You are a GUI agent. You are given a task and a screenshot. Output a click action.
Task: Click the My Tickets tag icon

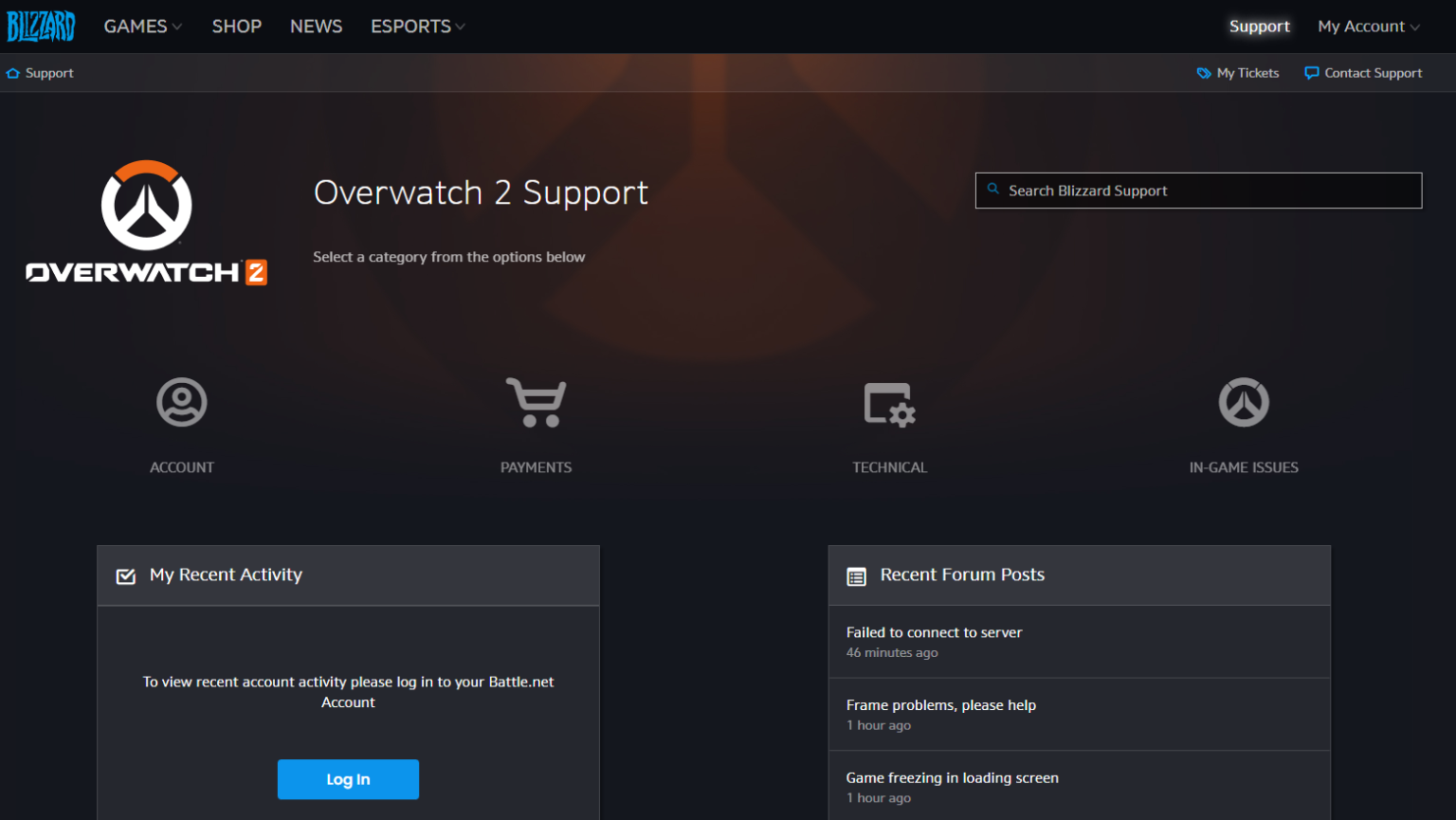tap(1203, 72)
